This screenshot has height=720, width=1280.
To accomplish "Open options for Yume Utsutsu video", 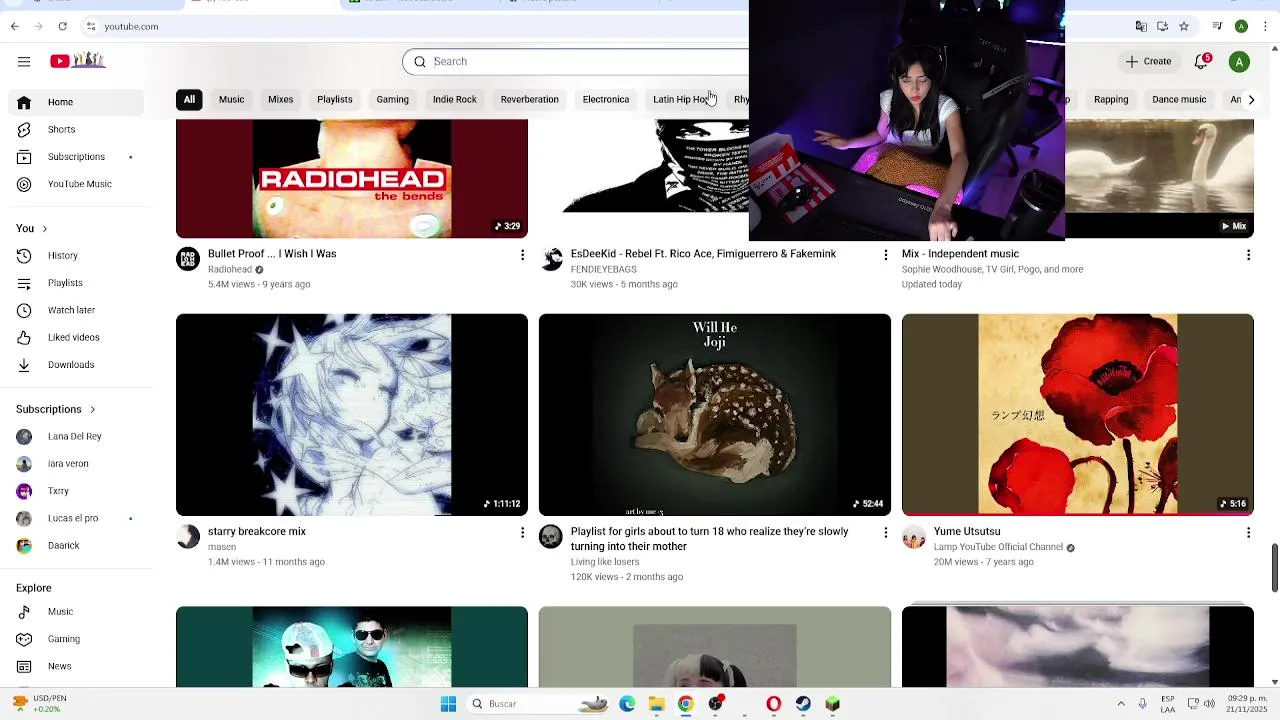I will tap(1248, 533).
